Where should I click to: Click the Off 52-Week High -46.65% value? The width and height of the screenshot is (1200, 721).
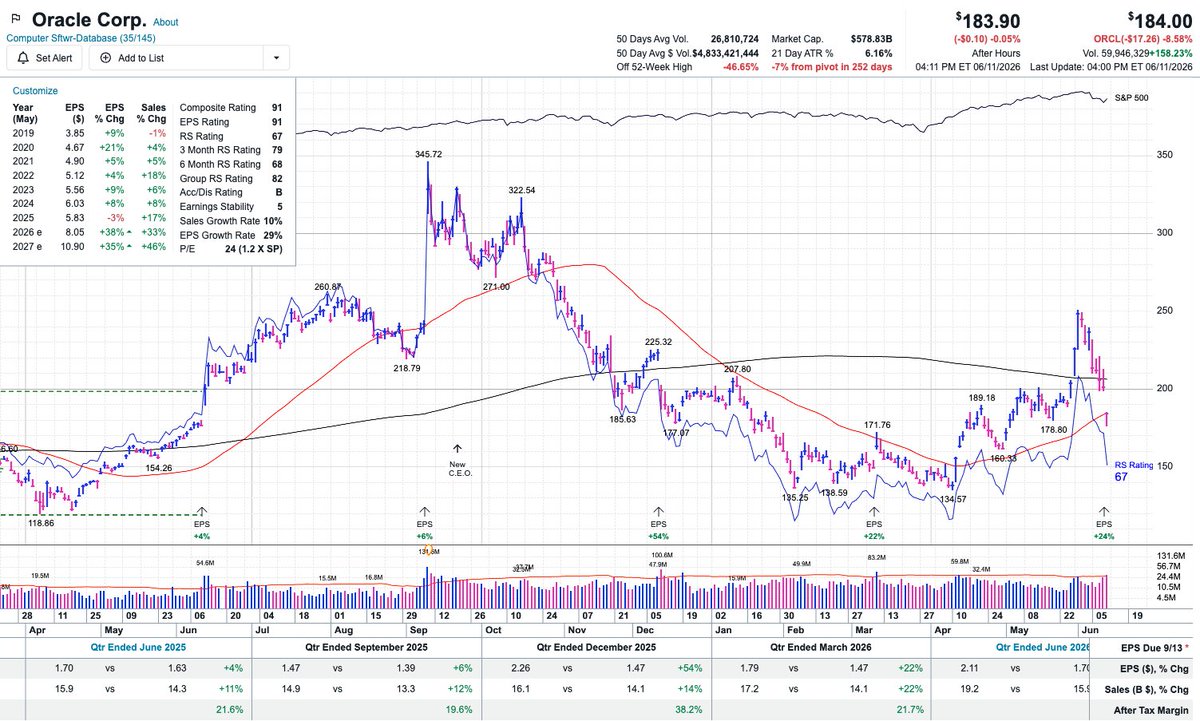click(740, 66)
